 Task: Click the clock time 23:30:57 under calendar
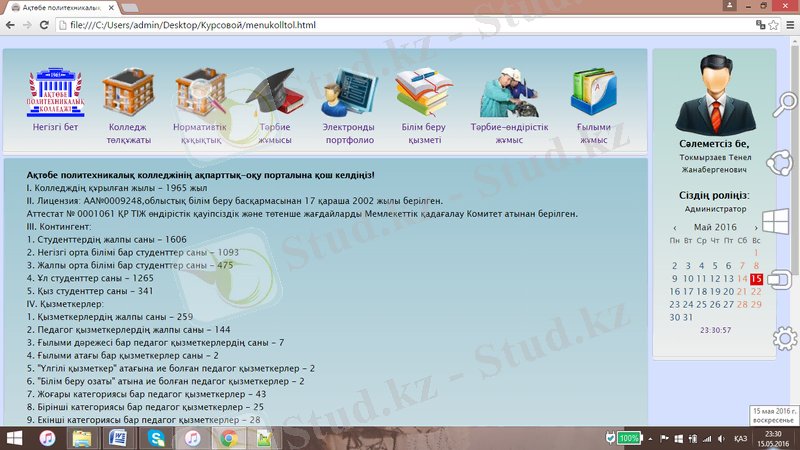click(x=715, y=330)
